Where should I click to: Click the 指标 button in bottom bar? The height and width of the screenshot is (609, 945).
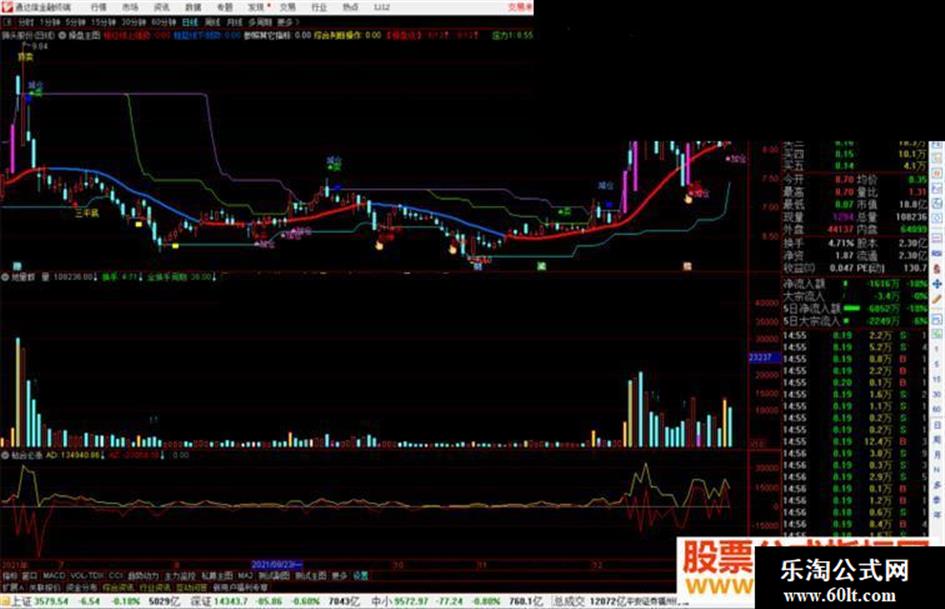10,576
